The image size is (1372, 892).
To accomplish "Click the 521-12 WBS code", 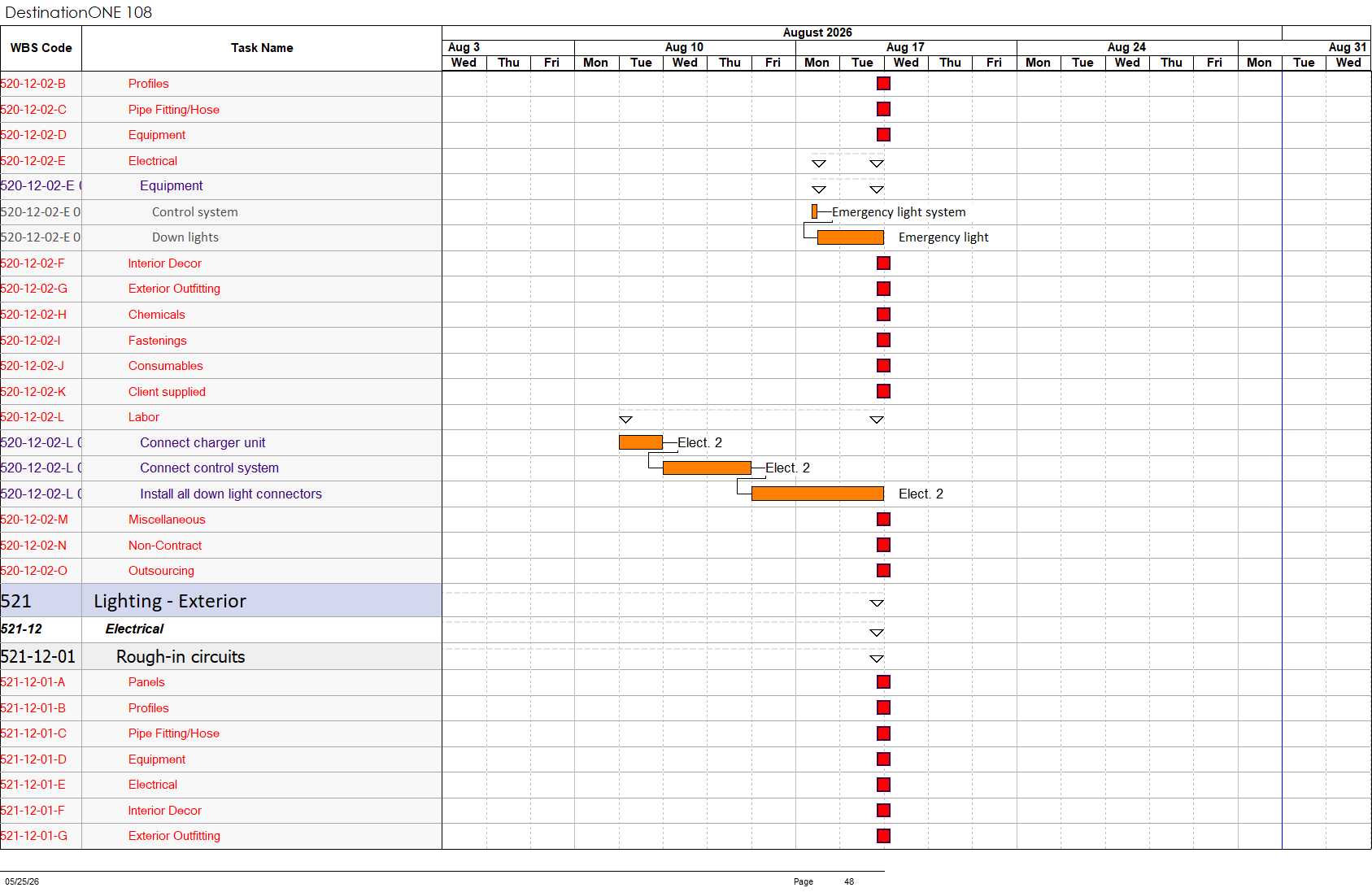I will pos(21,629).
